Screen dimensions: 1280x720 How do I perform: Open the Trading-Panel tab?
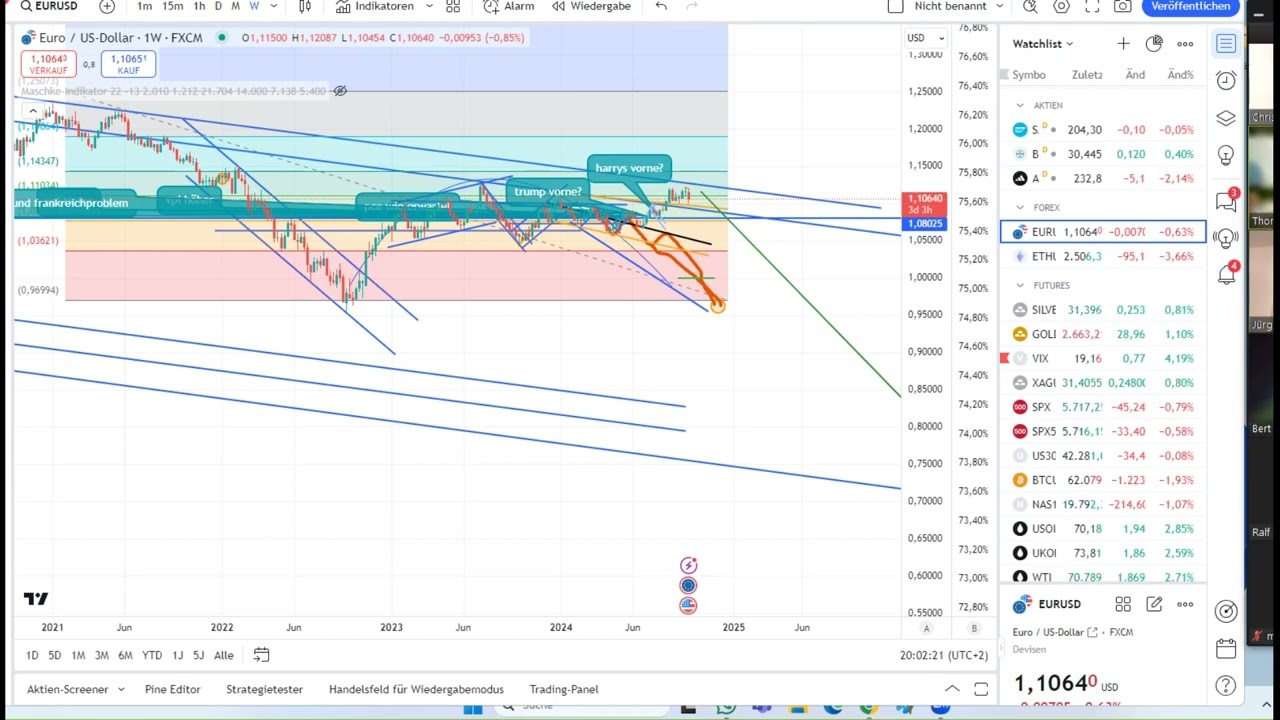coord(563,689)
